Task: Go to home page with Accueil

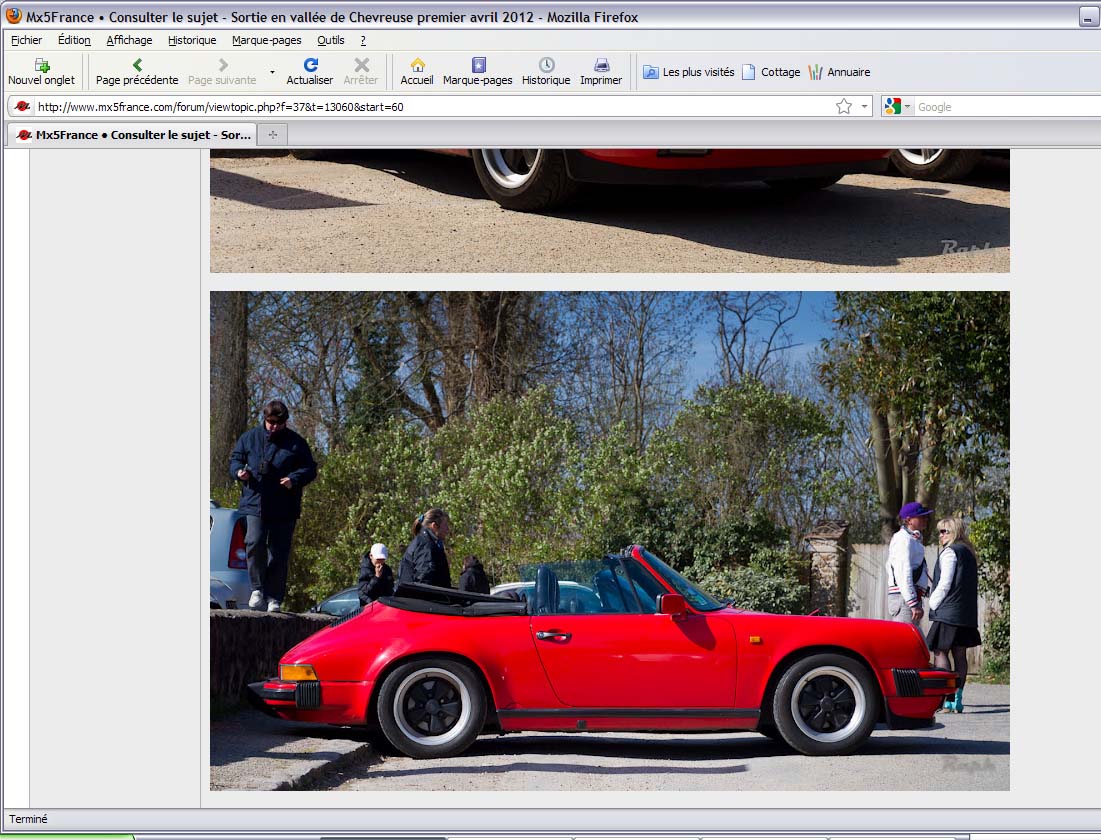Action: 417,72
